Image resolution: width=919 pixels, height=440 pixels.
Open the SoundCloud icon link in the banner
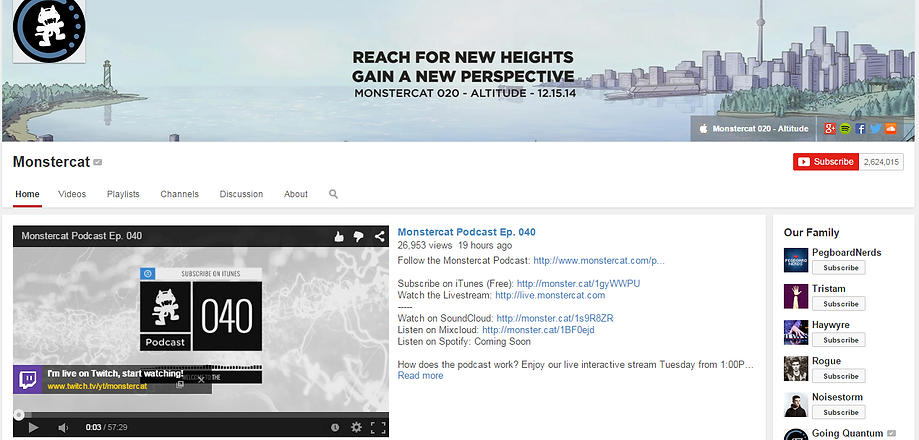[x=891, y=129]
